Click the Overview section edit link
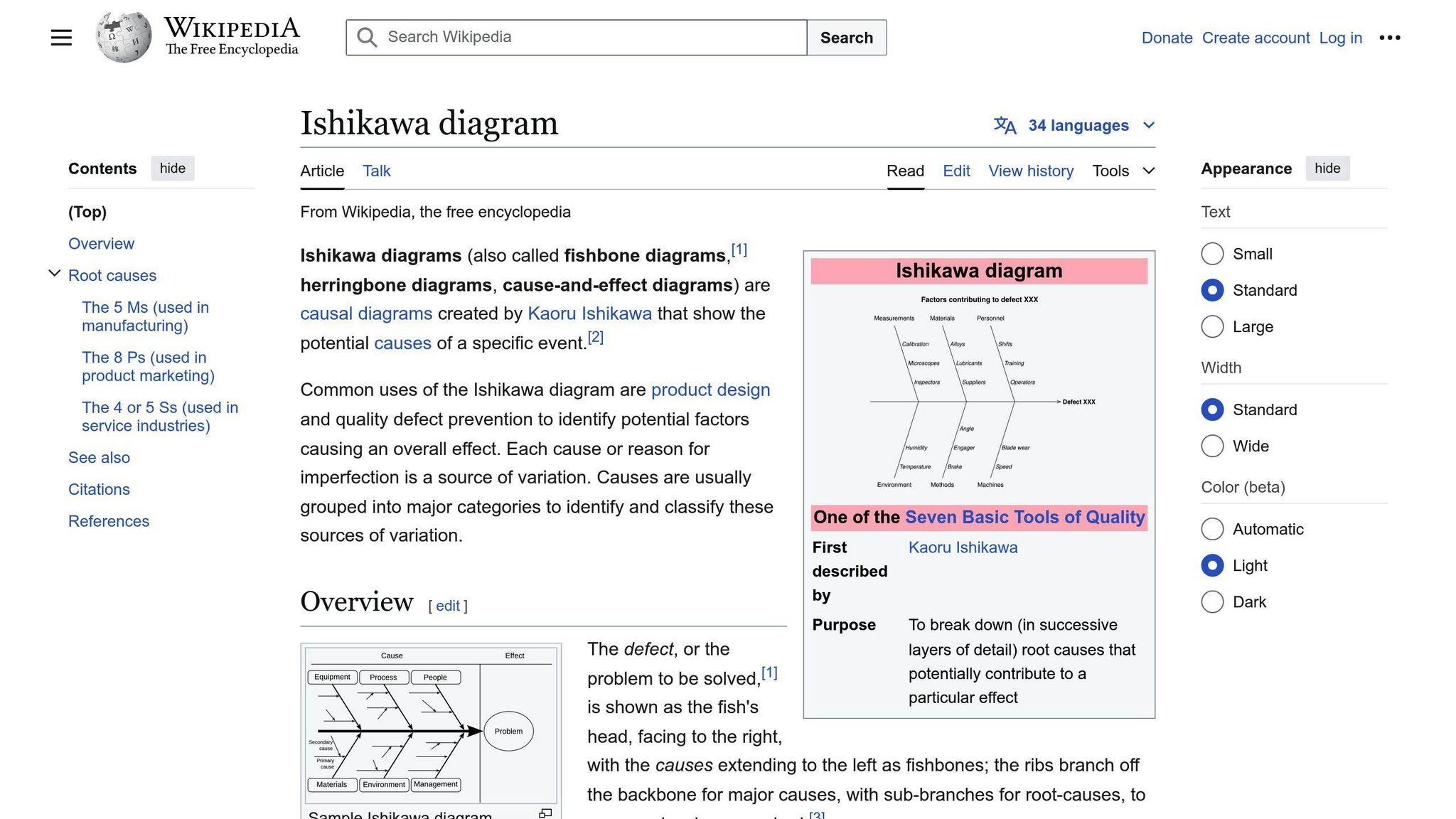 pos(448,606)
